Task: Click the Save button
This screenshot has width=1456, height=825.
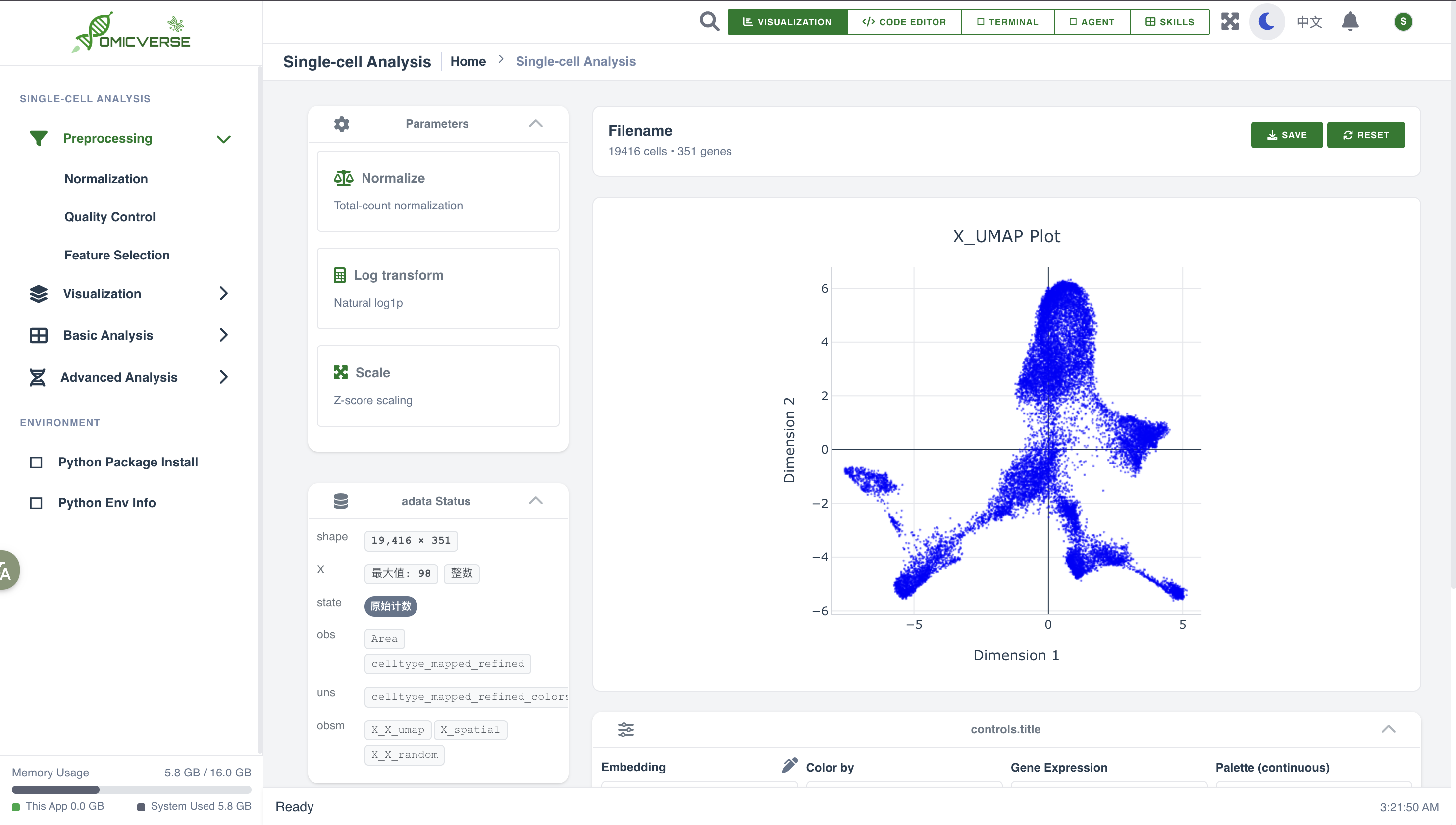Action: click(1286, 135)
